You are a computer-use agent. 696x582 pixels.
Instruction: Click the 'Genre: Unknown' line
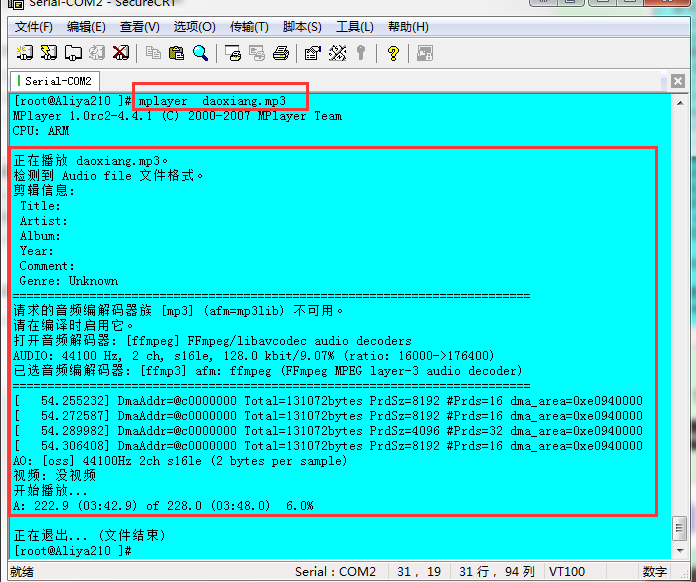tap(69, 281)
